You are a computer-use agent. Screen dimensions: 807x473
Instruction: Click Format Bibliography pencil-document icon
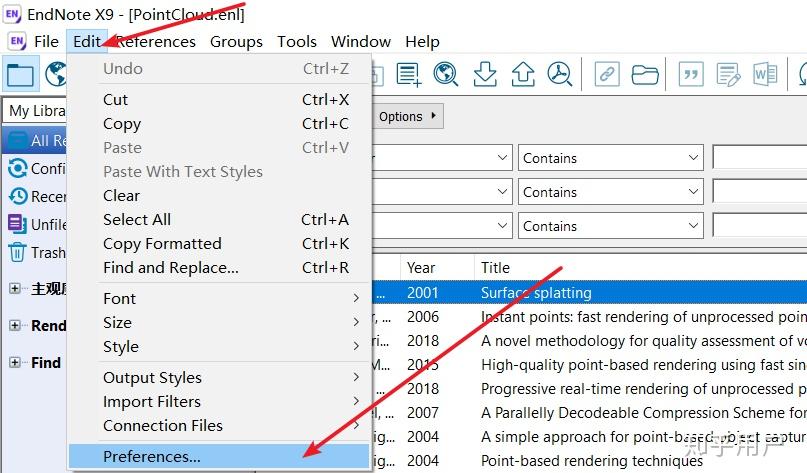[x=728, y=75]
